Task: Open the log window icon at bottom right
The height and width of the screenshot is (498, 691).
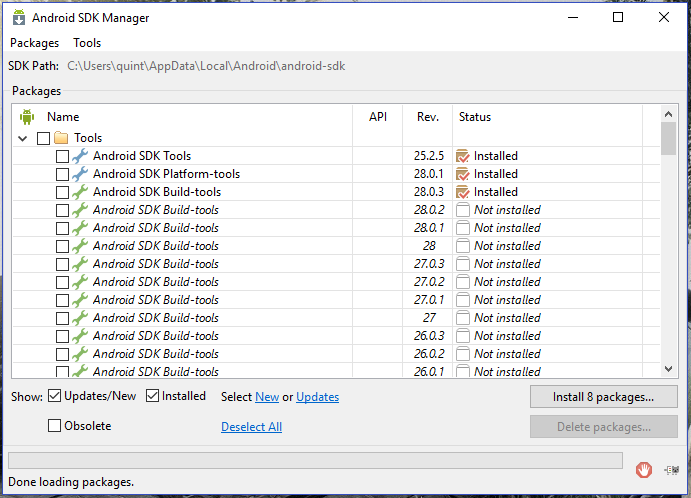Action: click(670, 469)
